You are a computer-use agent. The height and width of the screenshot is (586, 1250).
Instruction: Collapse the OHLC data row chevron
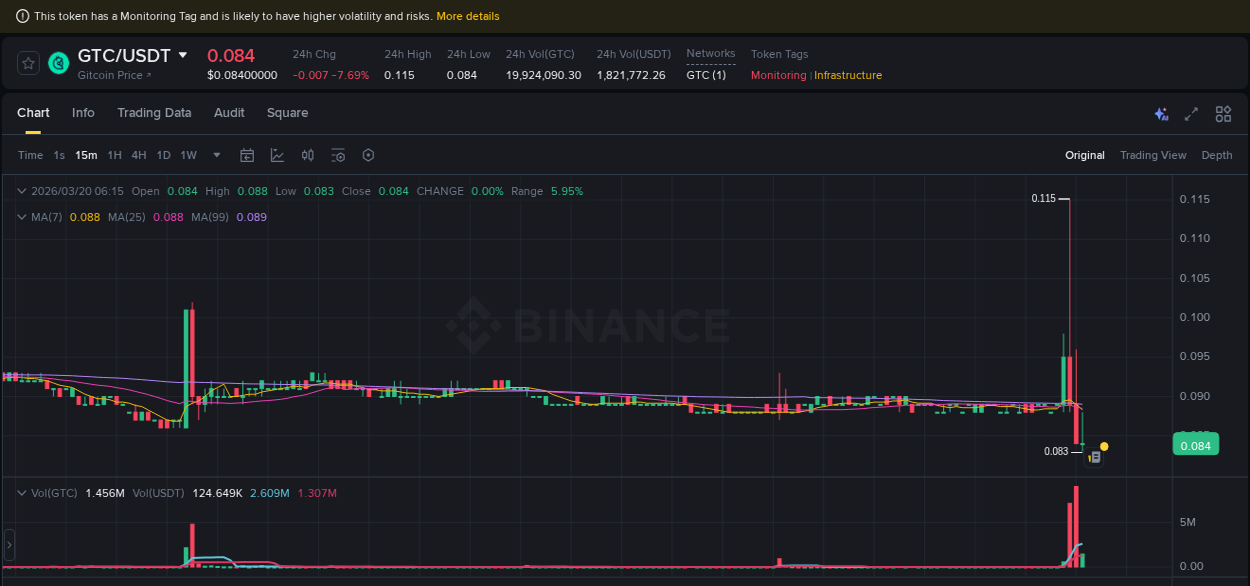[20, 190]
